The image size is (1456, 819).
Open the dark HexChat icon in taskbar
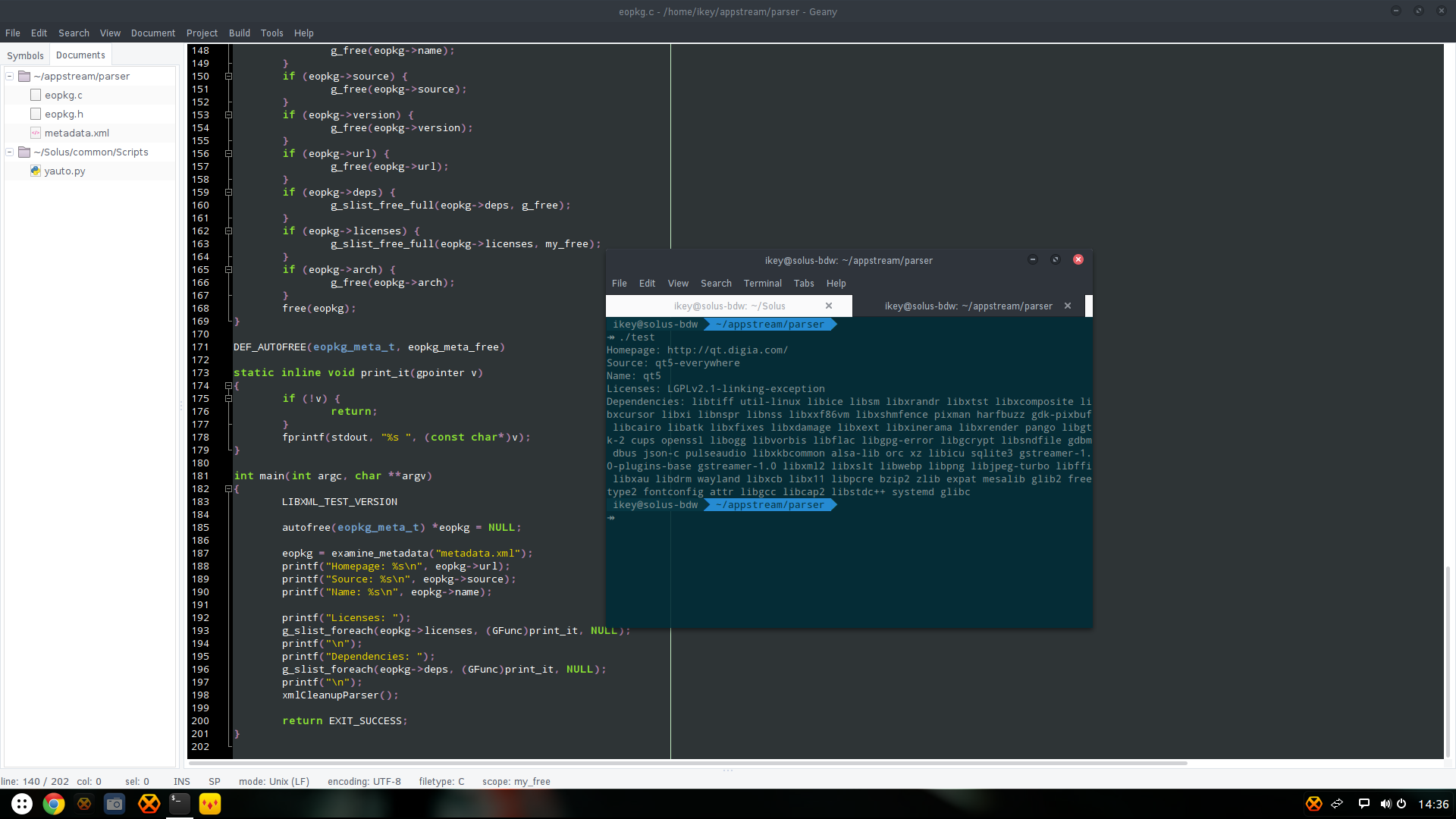(x=84, y=804)
